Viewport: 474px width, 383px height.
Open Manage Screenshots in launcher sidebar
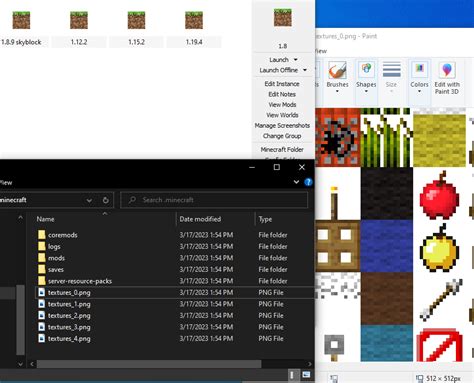click(282, 126)
